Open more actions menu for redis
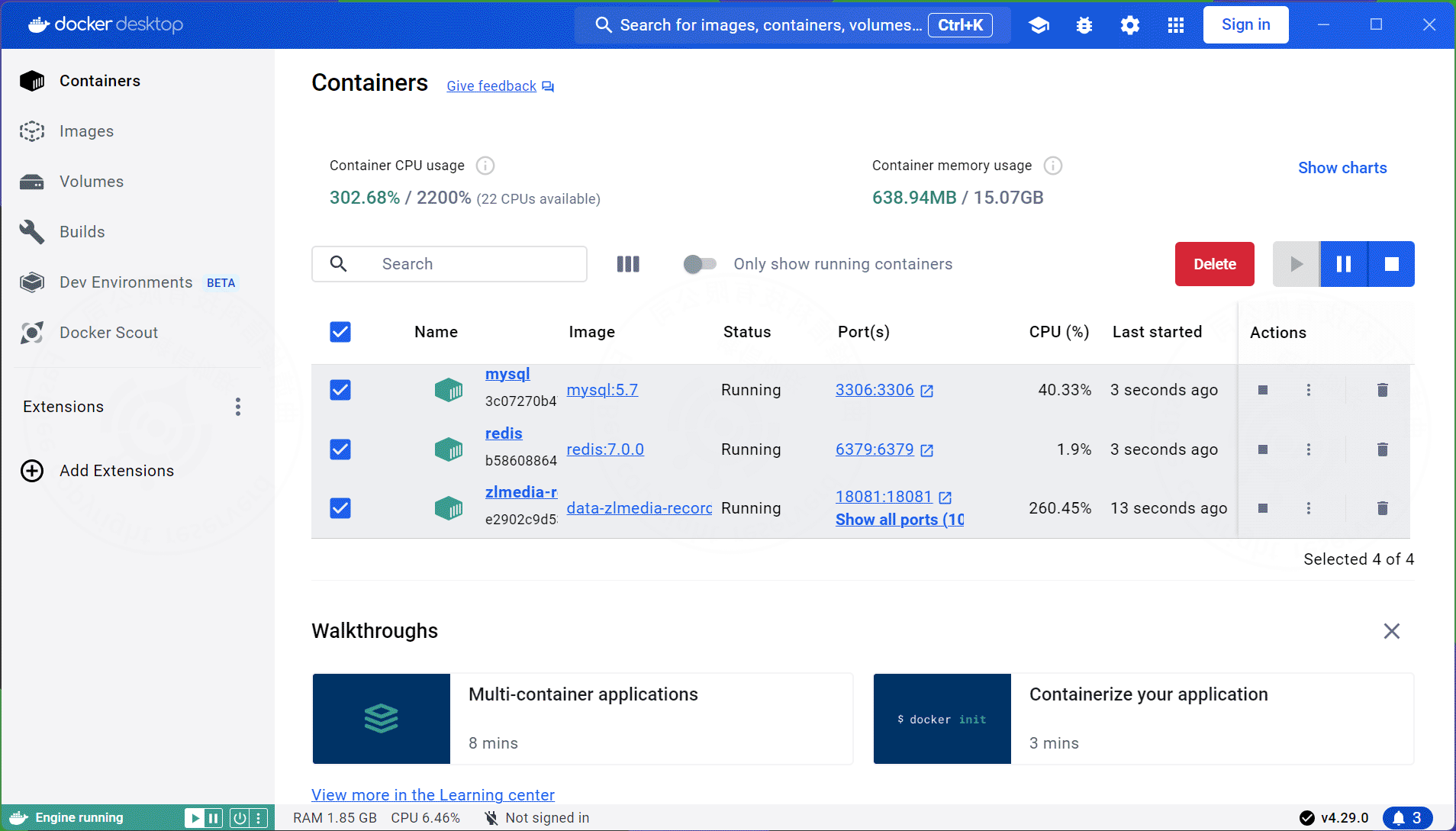Screen dimensions: 1456x831 click(1309, 449)
